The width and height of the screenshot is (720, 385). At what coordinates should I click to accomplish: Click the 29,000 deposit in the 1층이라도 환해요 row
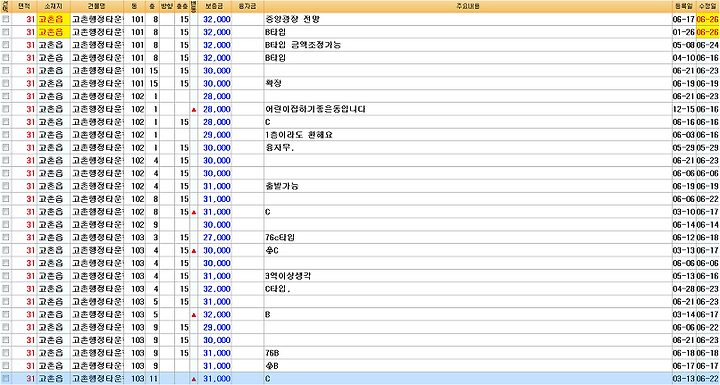tap(217, 135)
